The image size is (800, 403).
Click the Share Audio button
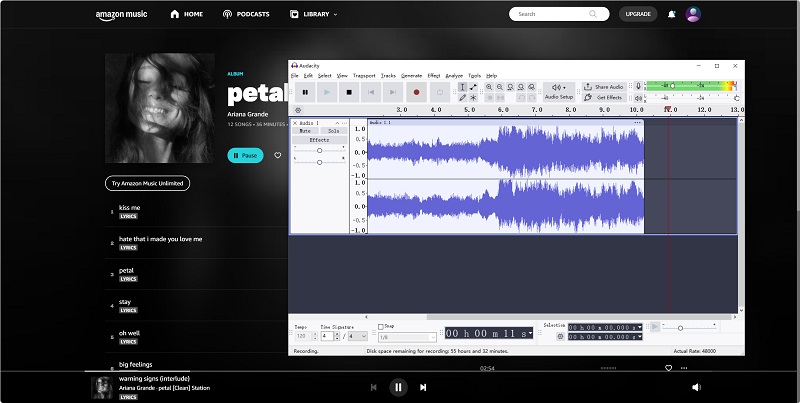(604, 87)
